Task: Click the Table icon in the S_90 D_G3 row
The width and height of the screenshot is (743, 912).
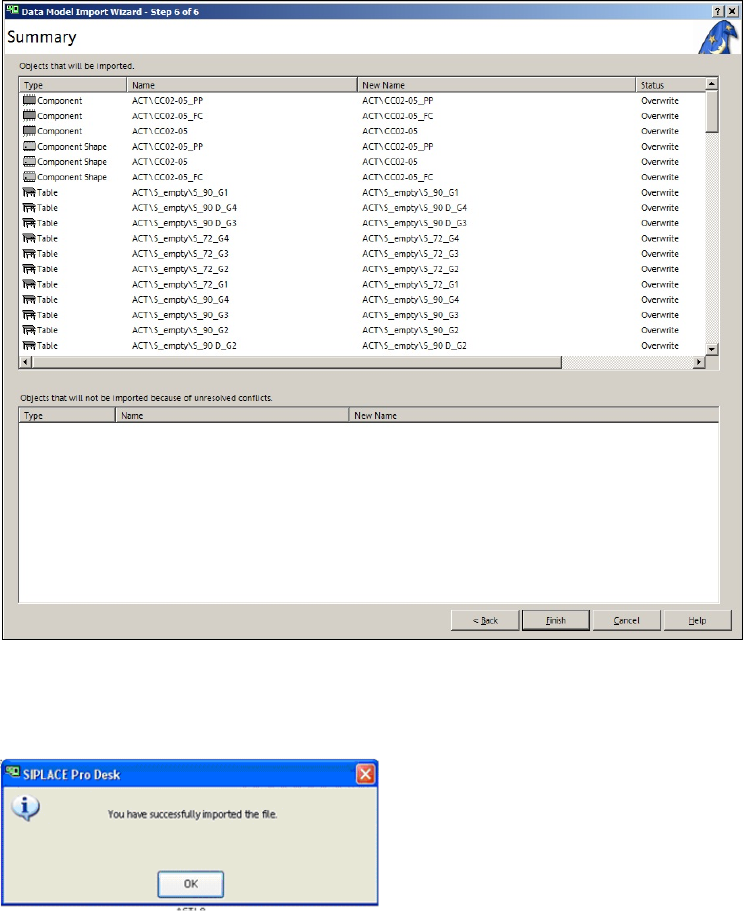Action: [x=29, y=222]
